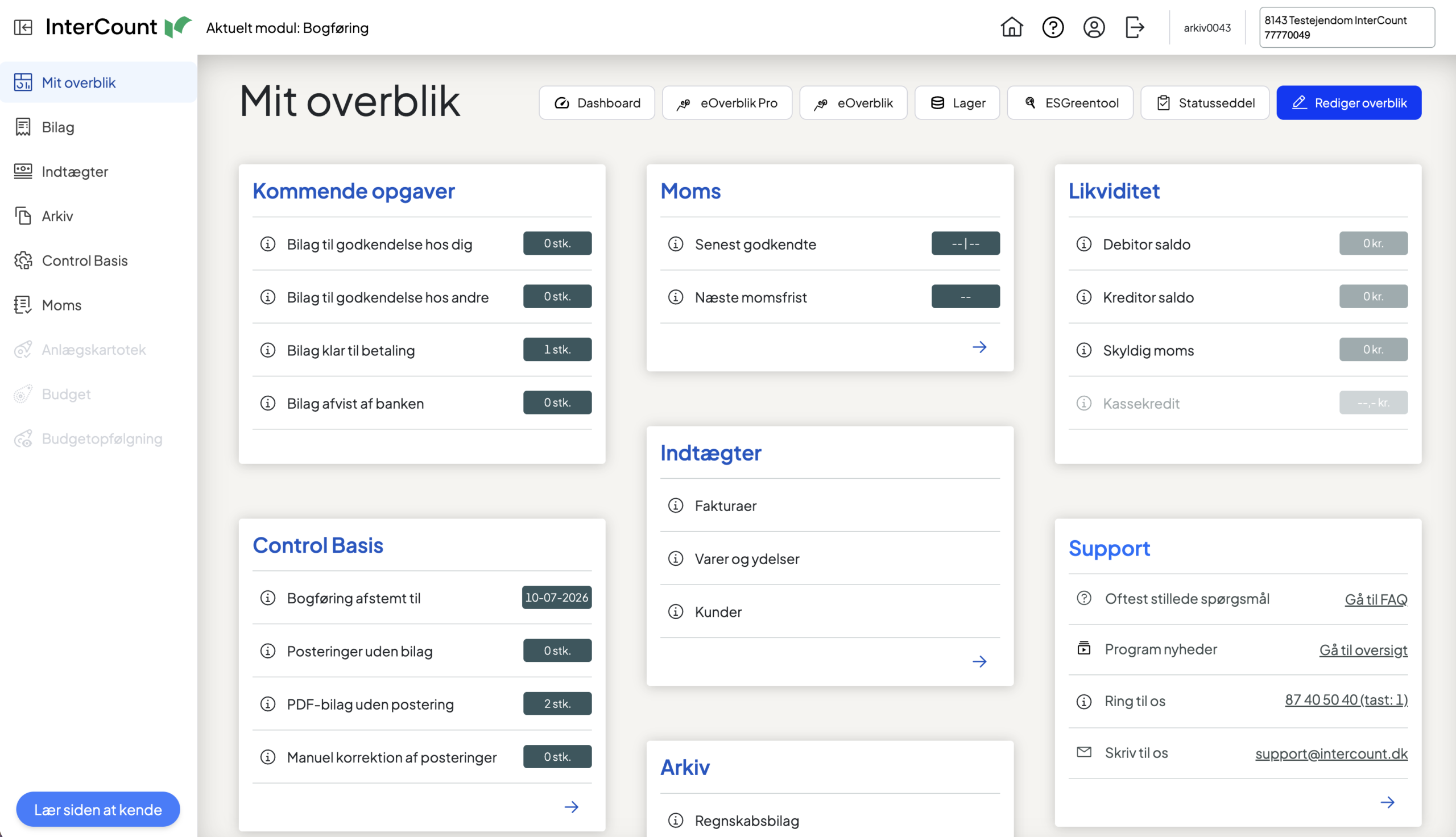Click the 1 stk. badge for Bilag klar til betaling

[557, 349]
